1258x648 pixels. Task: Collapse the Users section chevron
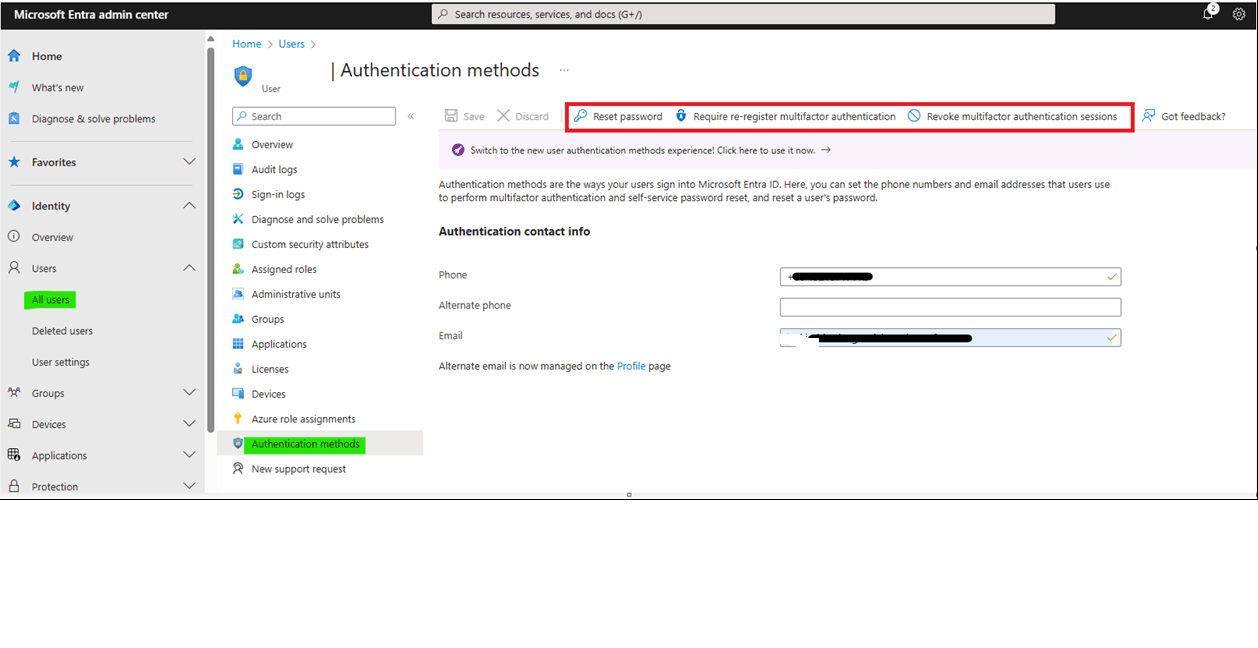pyautogui.click(x=189, y=268)
